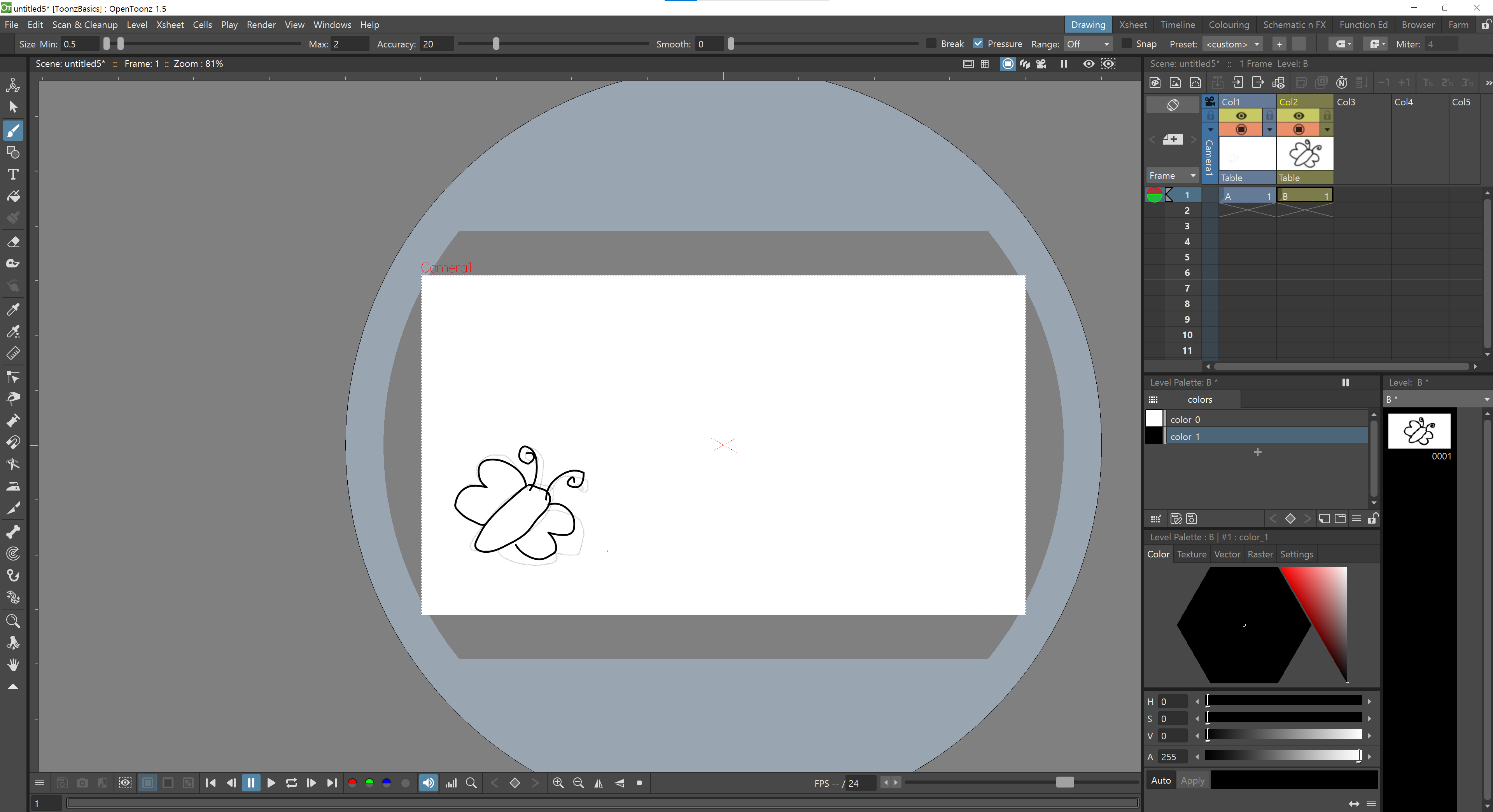Switch to the Colouring room tab

(1229, 25)
